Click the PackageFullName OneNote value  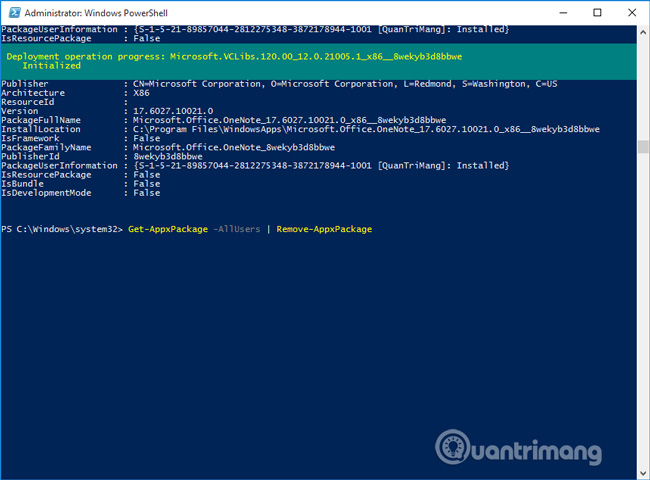[289, 120]
